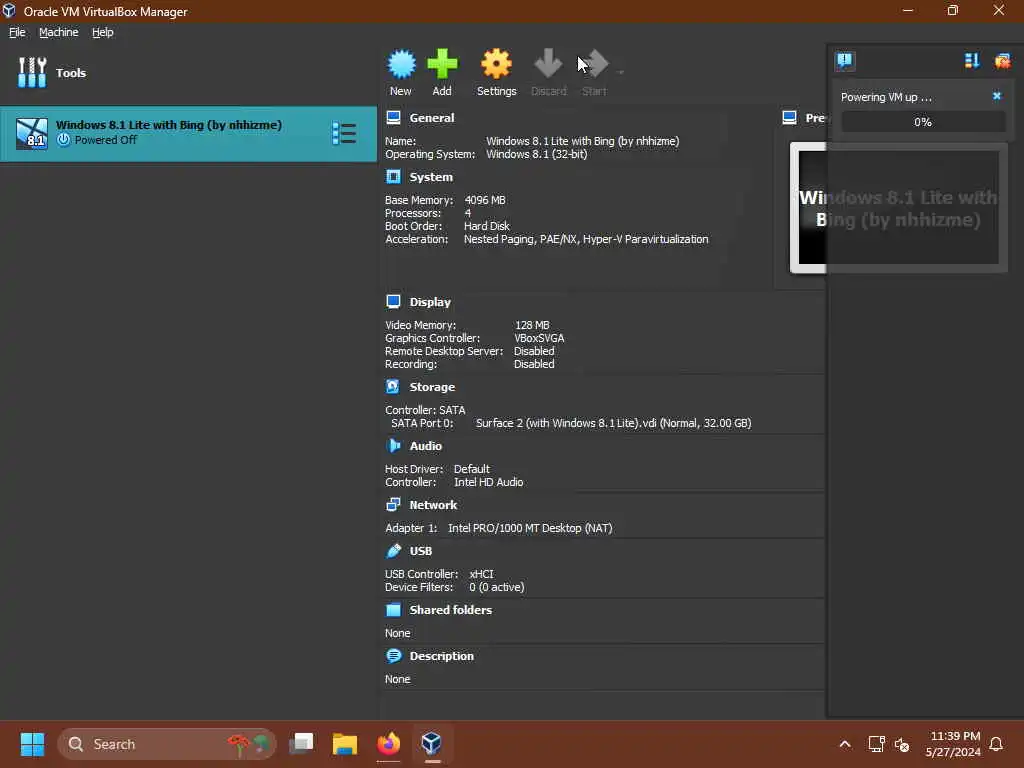The height and width of the screenshot is (768, 1024).
Task: Open the Display section icon
Action: tap(393, 302)
